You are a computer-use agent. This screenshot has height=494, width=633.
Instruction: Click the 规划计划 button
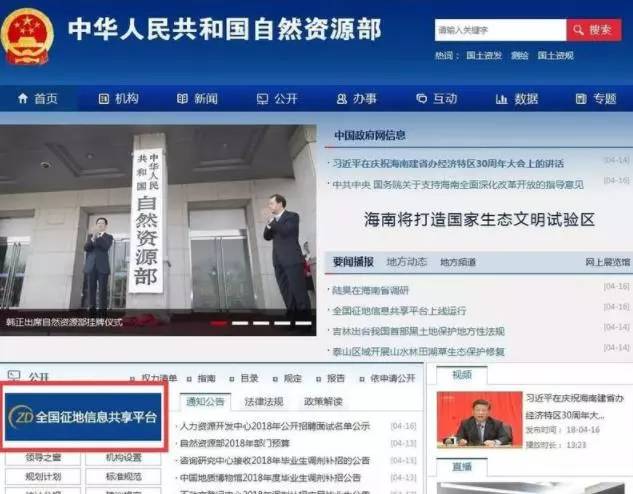[43, 477]
